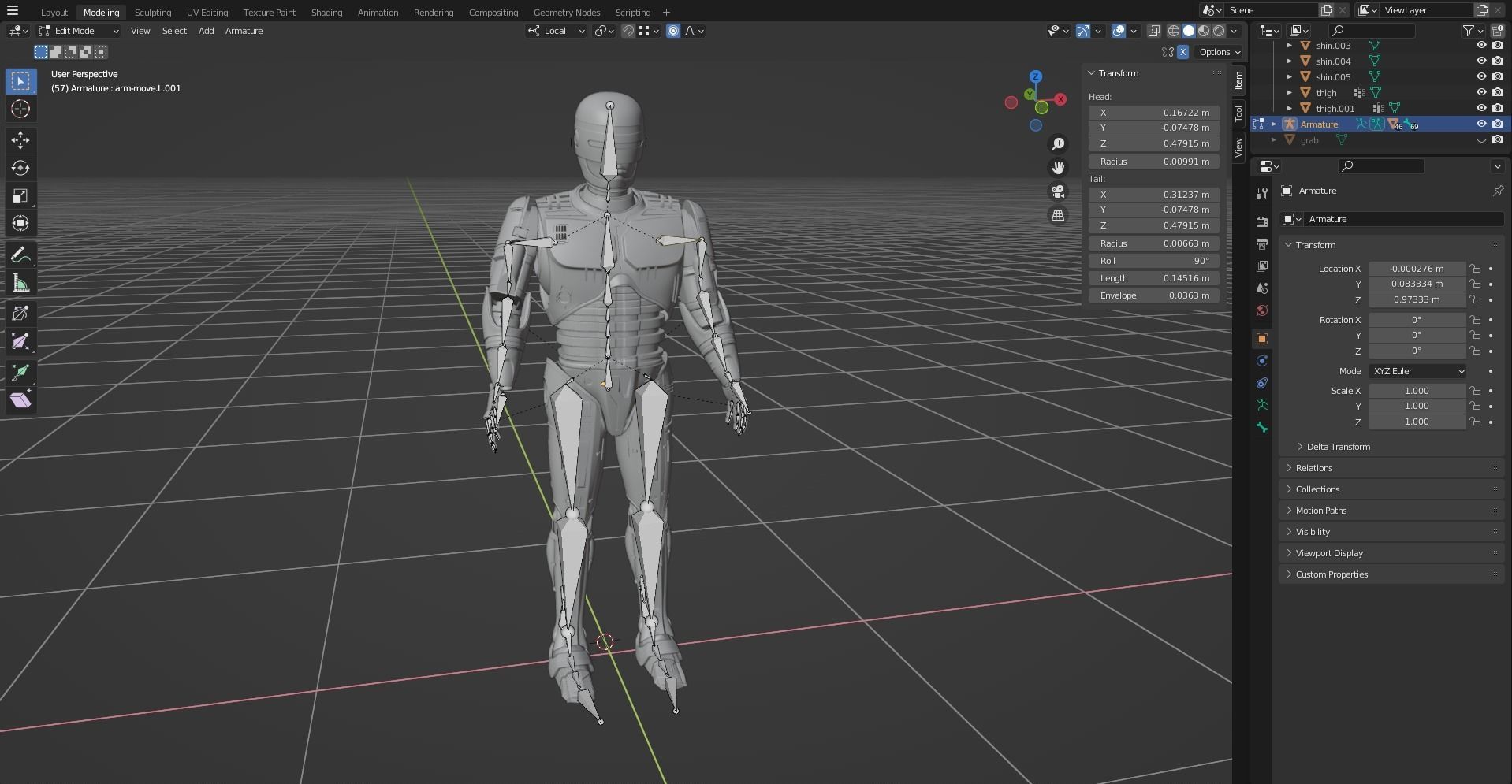Open Scene properties tab icon
1512x784 pixels.
pos(1262,288)
